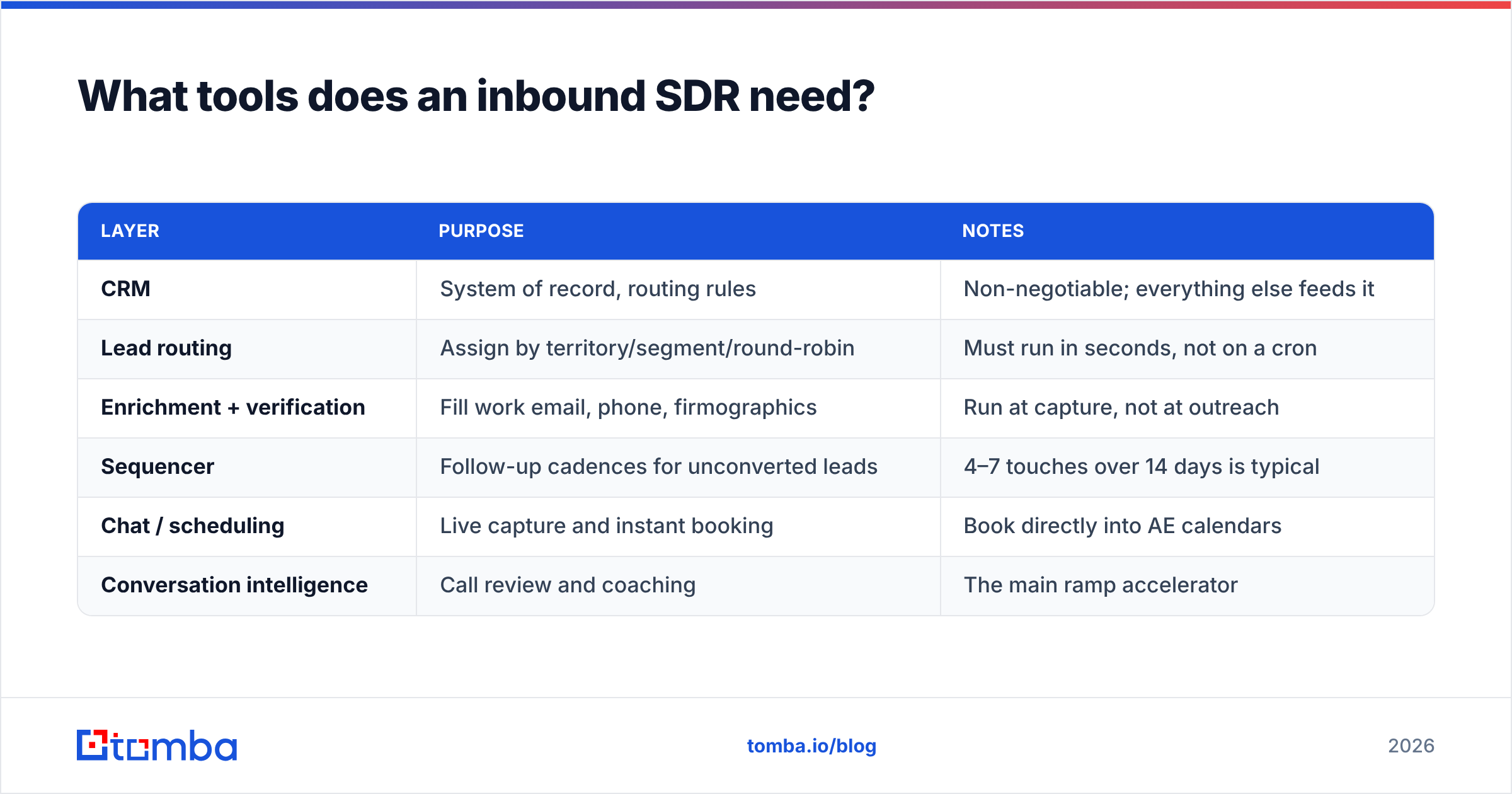Select the Enrichment + verification cell
Screen dimensions: 1512x794
click(247, 408)
